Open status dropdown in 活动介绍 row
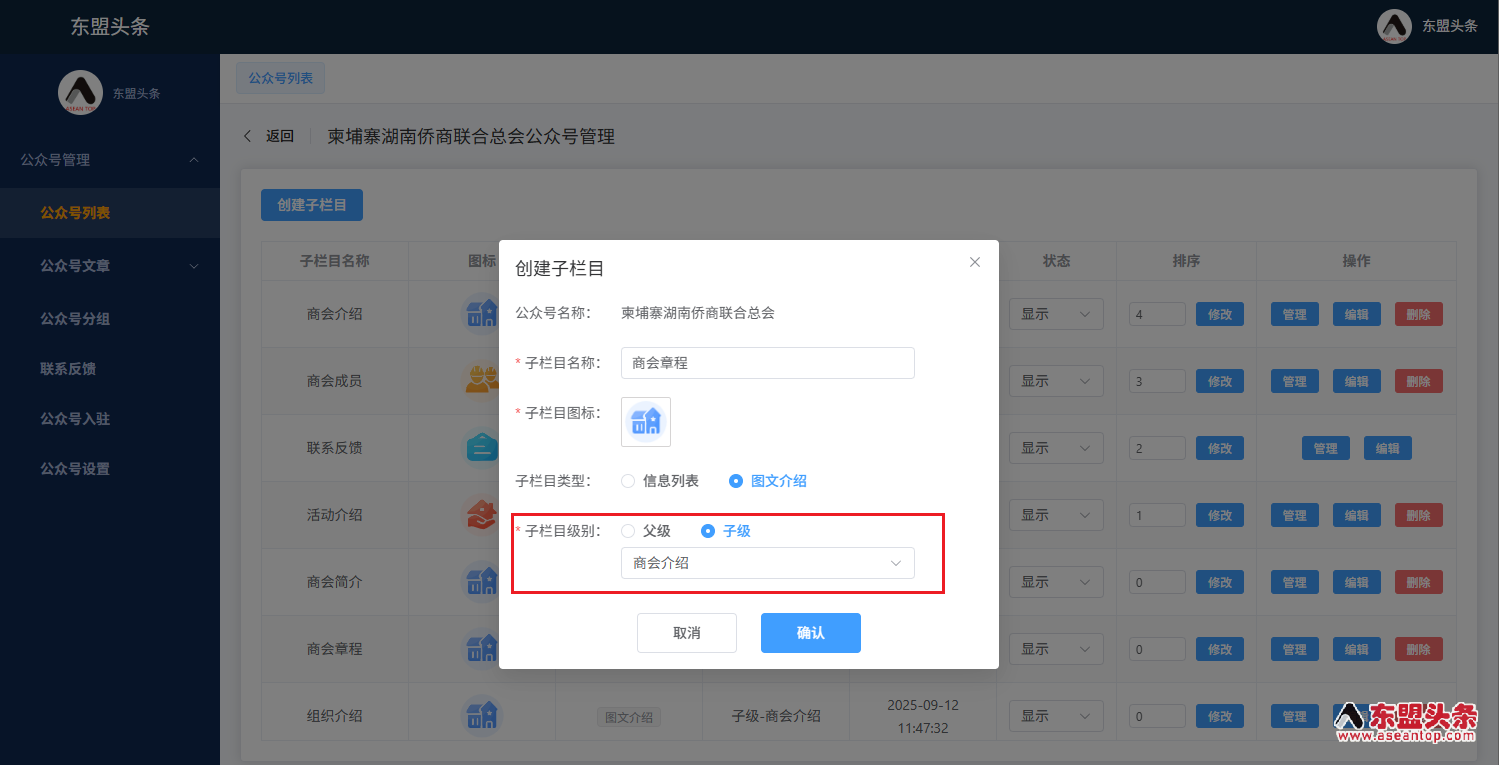 click(x=1056, y=515)
